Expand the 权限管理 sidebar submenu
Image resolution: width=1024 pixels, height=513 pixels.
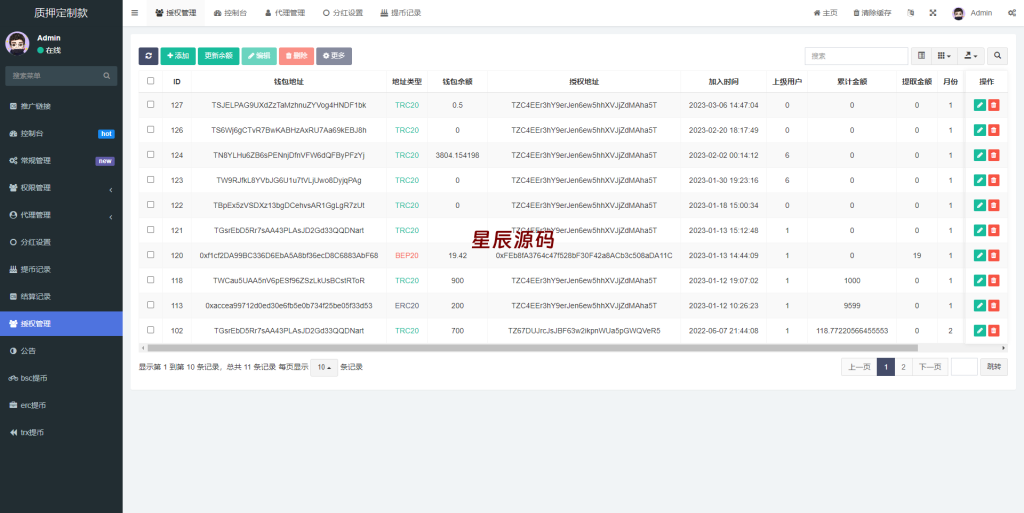(x=61, y=188)
